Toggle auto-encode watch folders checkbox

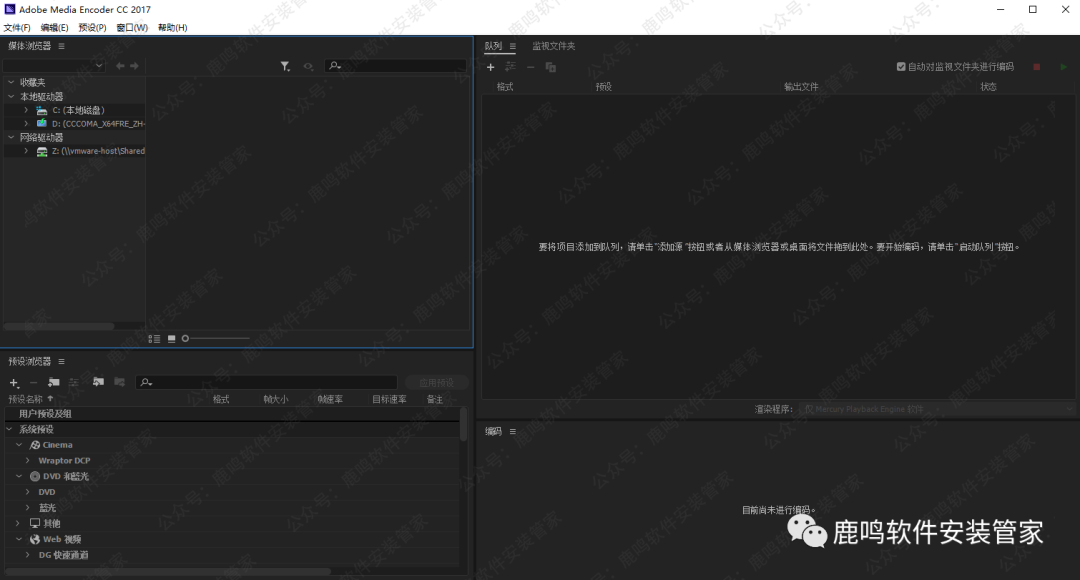click(902, 67)
